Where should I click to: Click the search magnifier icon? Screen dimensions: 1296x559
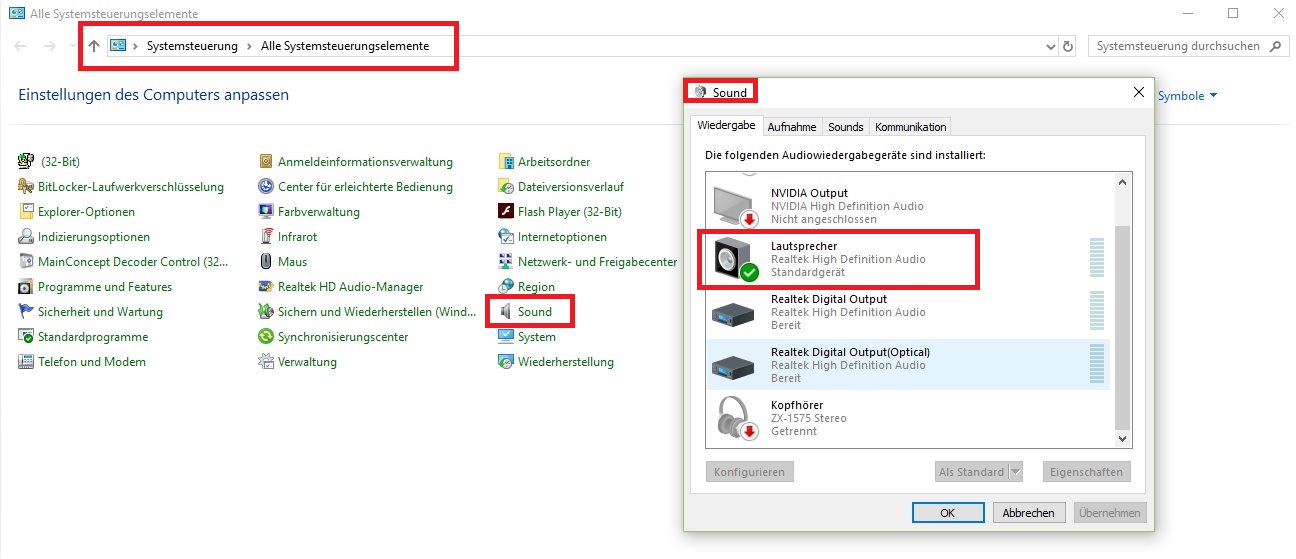pyautogui.click(x=1275, y=46)
